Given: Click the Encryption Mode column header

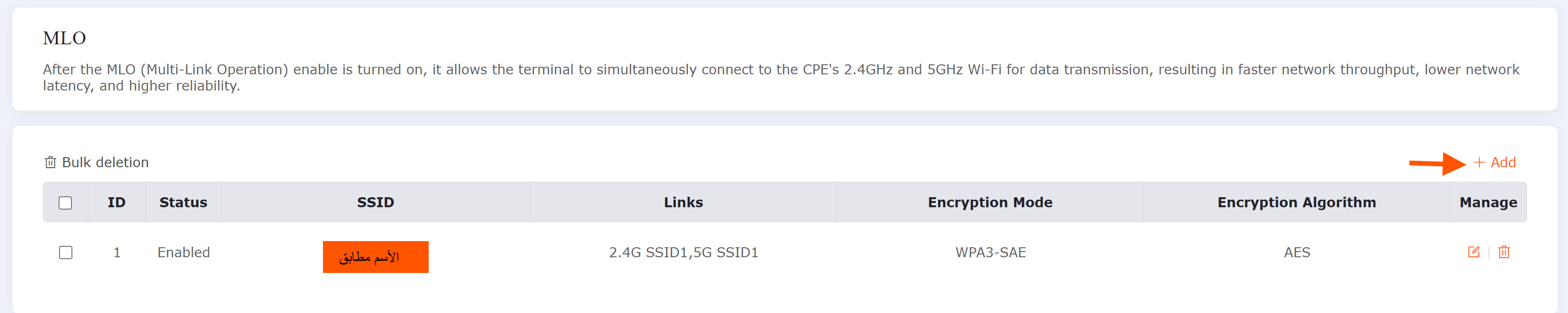Looking at the screenshot, I should point(990,202).
